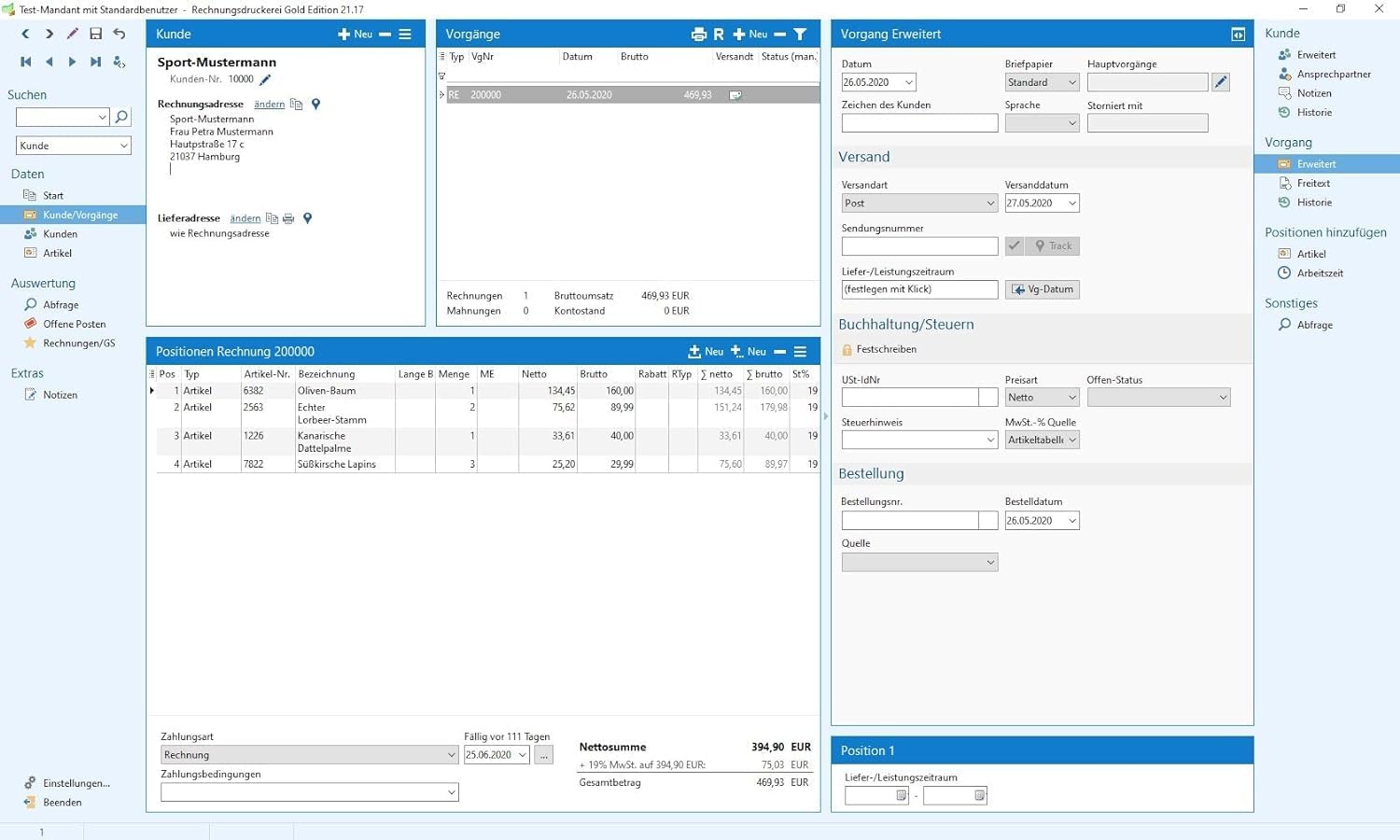Screen dimensions: 1400x840
Task: Toggle the filter funnel in Vorgänge header
Action: point(800,35)
